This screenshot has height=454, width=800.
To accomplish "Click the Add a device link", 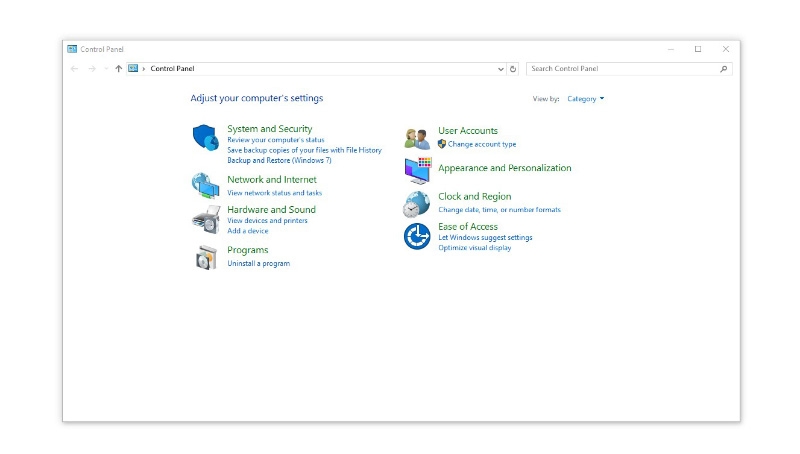I will pos(247,231).
